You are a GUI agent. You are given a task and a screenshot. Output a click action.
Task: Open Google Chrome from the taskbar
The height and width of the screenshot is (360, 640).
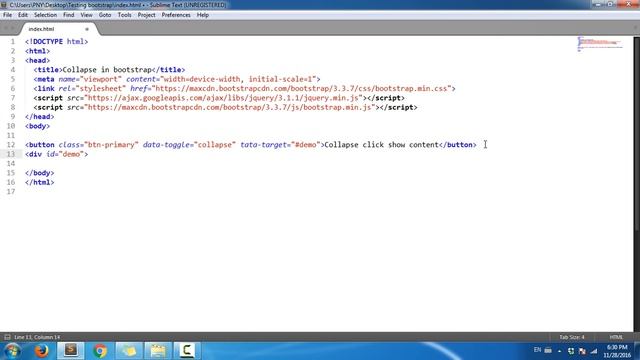pos(100,351)
